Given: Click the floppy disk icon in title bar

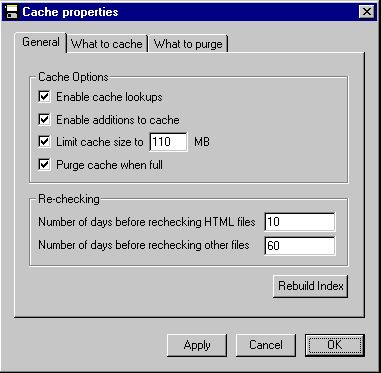Looking at the screenshot, I should 11,12.
